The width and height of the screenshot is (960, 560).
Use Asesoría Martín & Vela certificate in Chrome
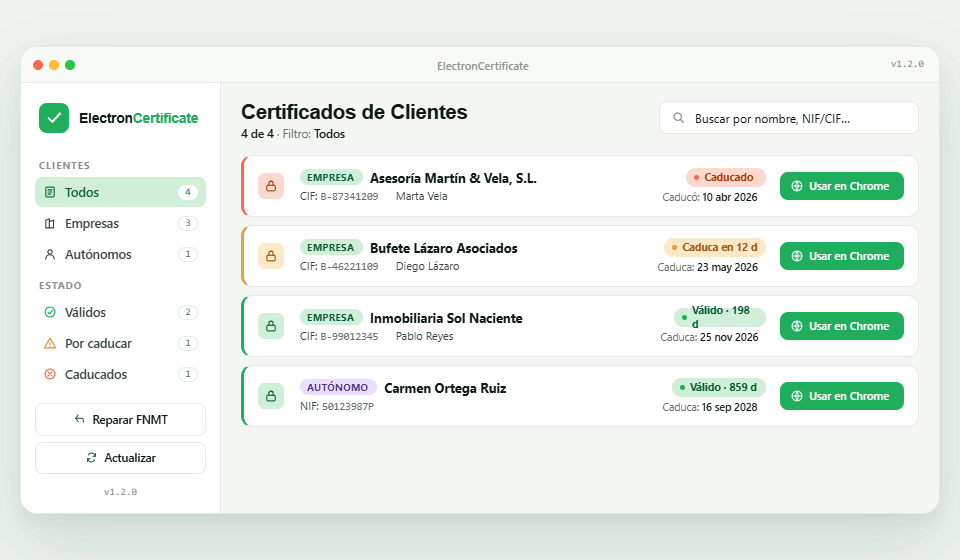[842, 186]
